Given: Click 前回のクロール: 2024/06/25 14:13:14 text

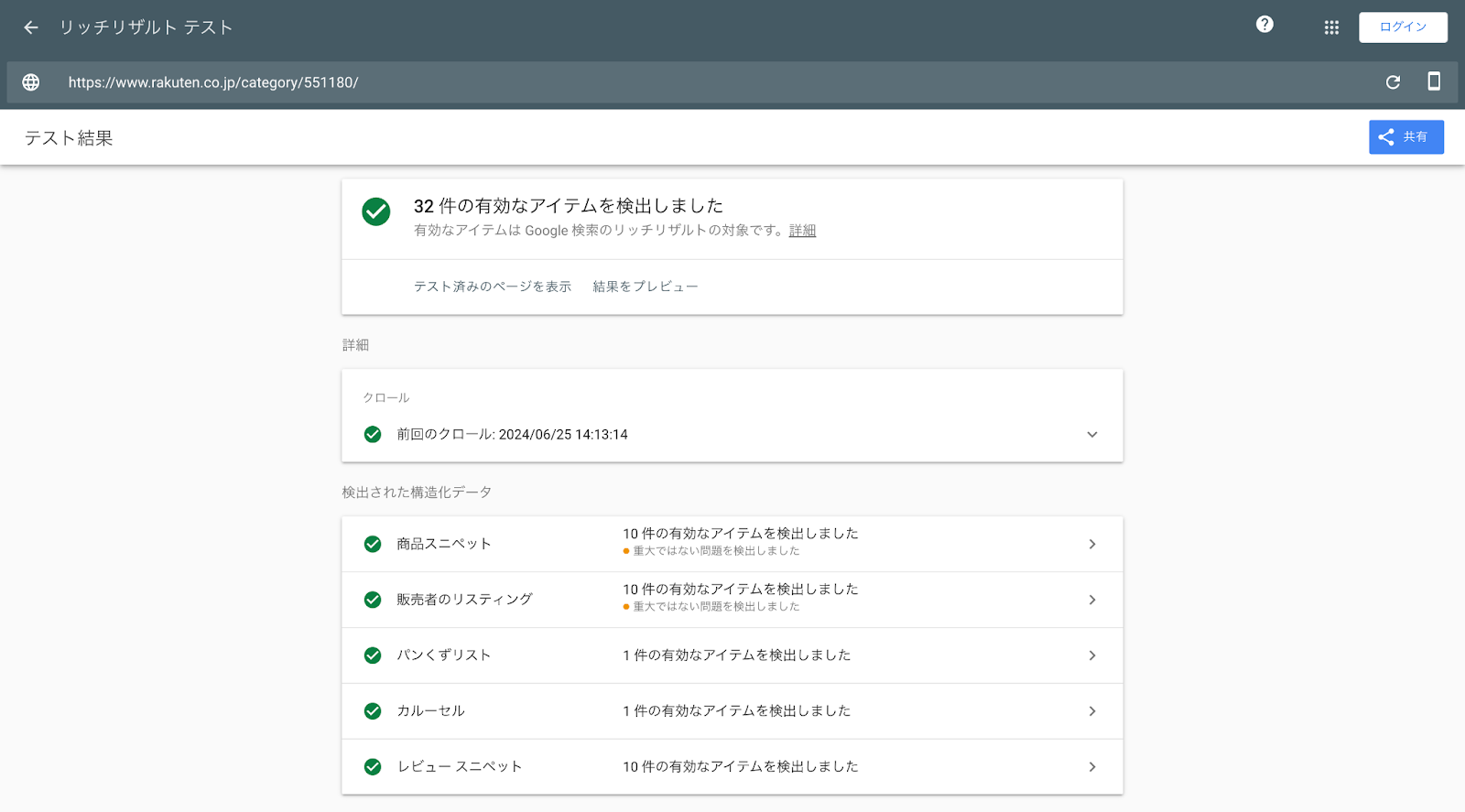Looking at the screenshot, I should tap(512, 435).
